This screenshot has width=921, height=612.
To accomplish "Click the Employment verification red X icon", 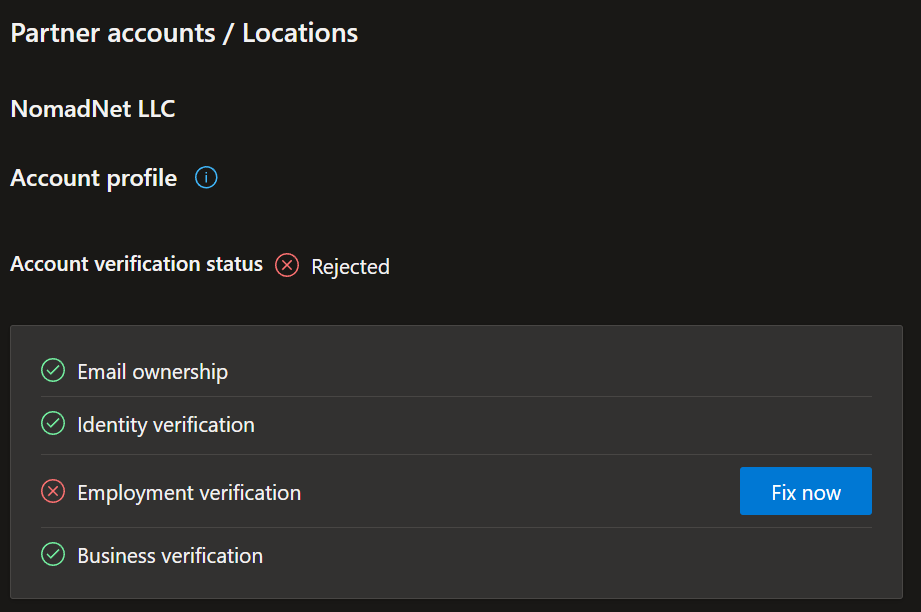I will pyautogui.click(x=53, y=492).
